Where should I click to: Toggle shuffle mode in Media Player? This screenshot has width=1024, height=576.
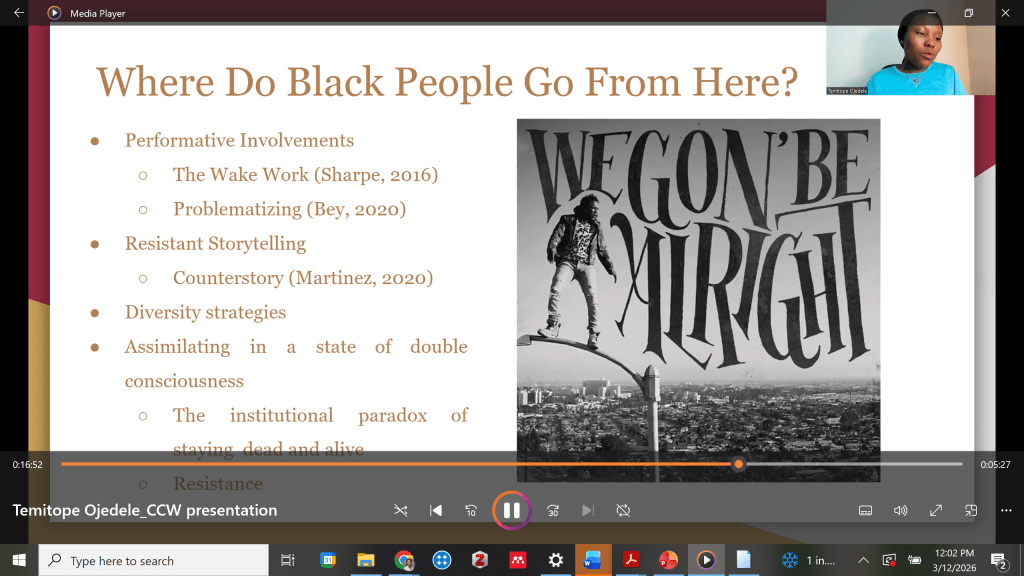401,510
